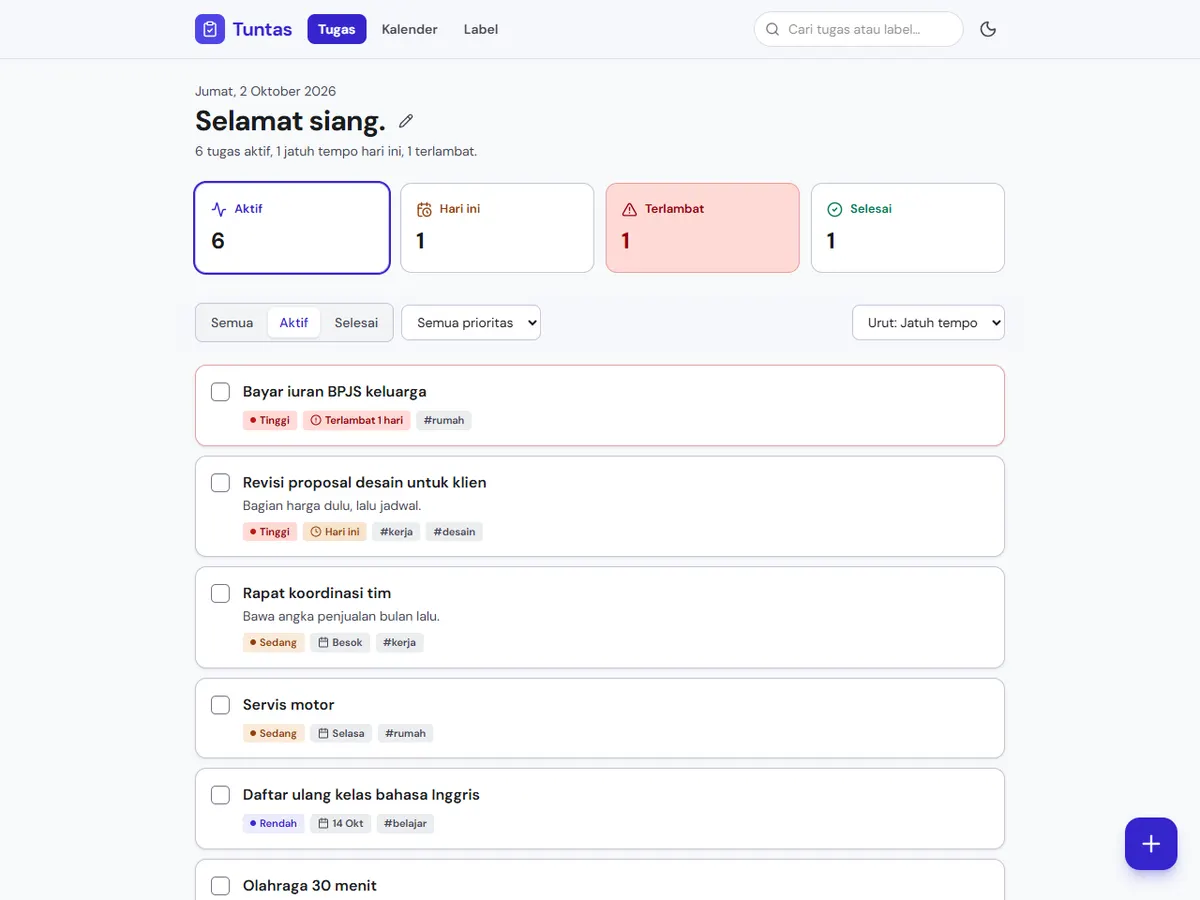Click the #desain tag
Screen dimensions: 1200x900
click(454, 531)
